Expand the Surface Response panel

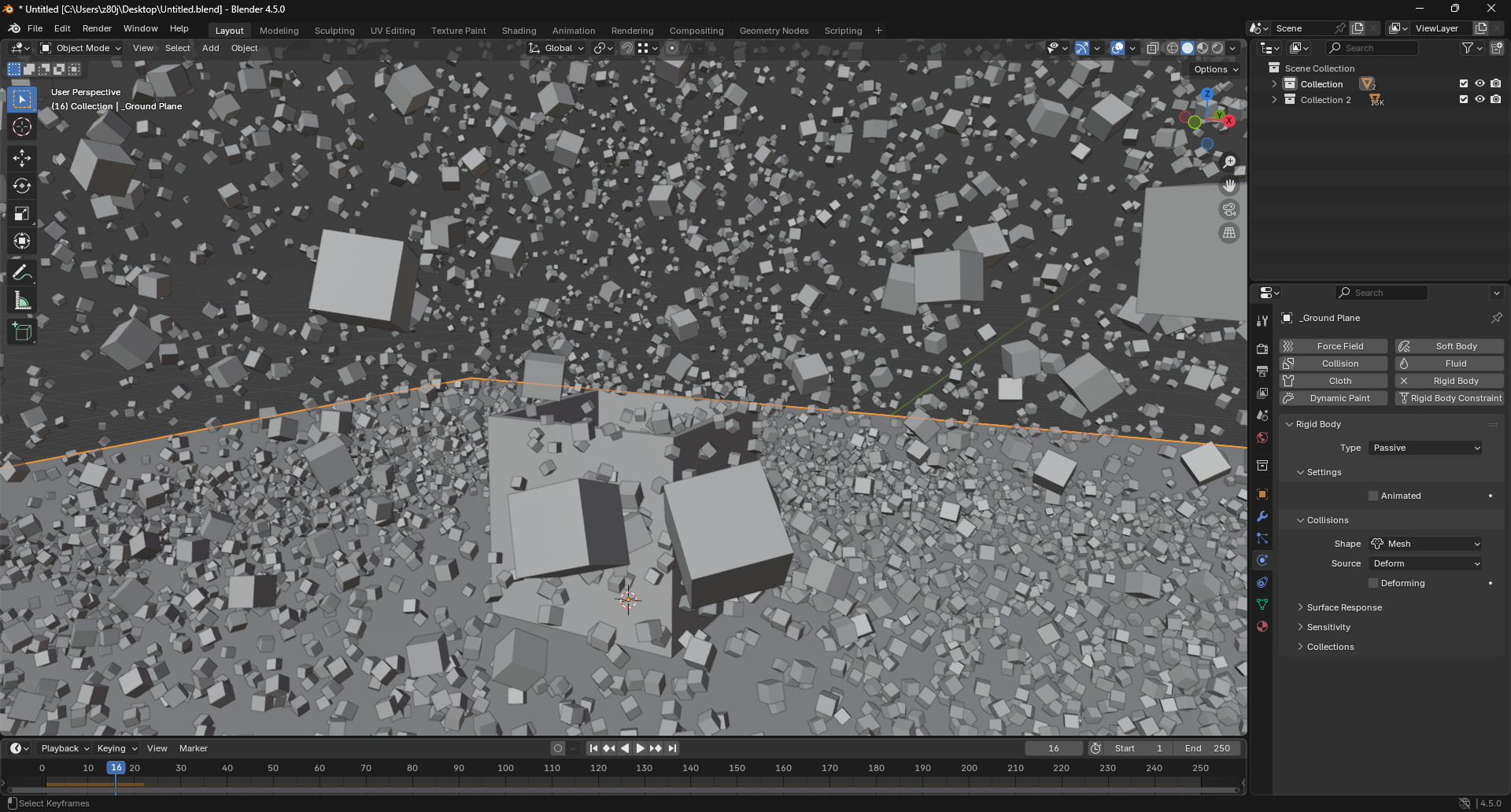pyautogui.click(x=1343, y=607)
